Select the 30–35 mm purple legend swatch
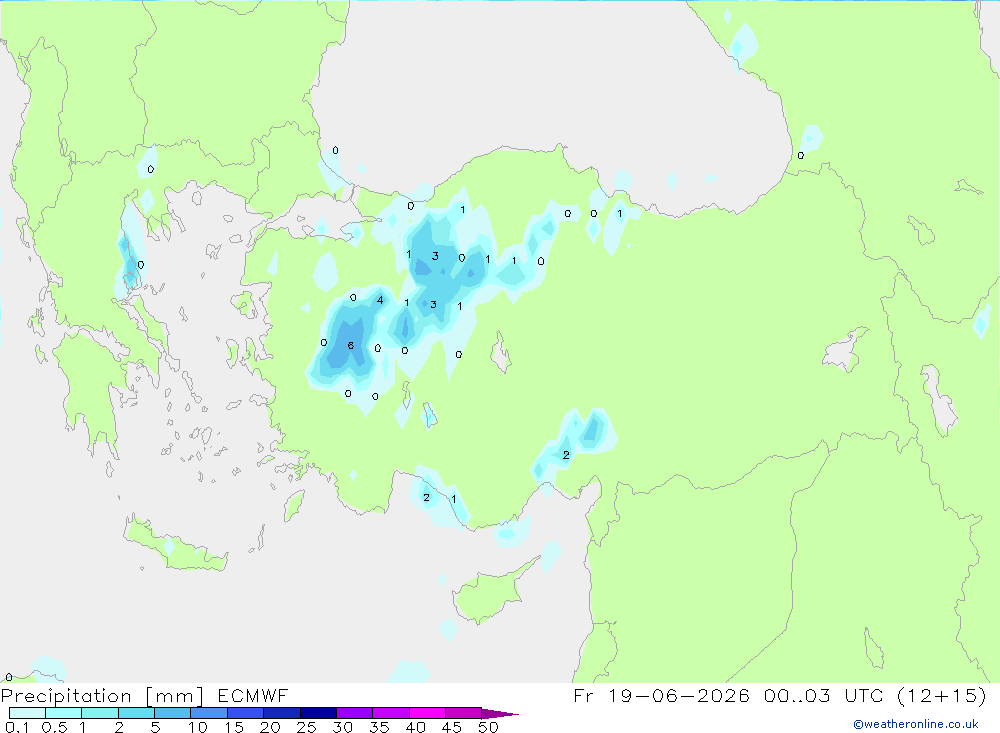Viewport: 1000px width, 733px height. [355, 713]
